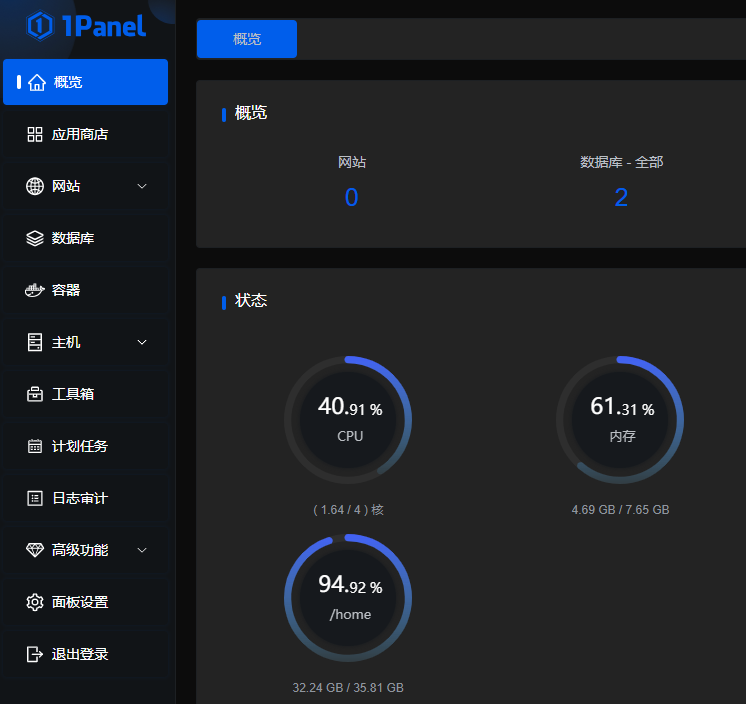The image size is (746, 704).
Task: Click the 工具箱 toolbox icon
Action: click(35, 394)
